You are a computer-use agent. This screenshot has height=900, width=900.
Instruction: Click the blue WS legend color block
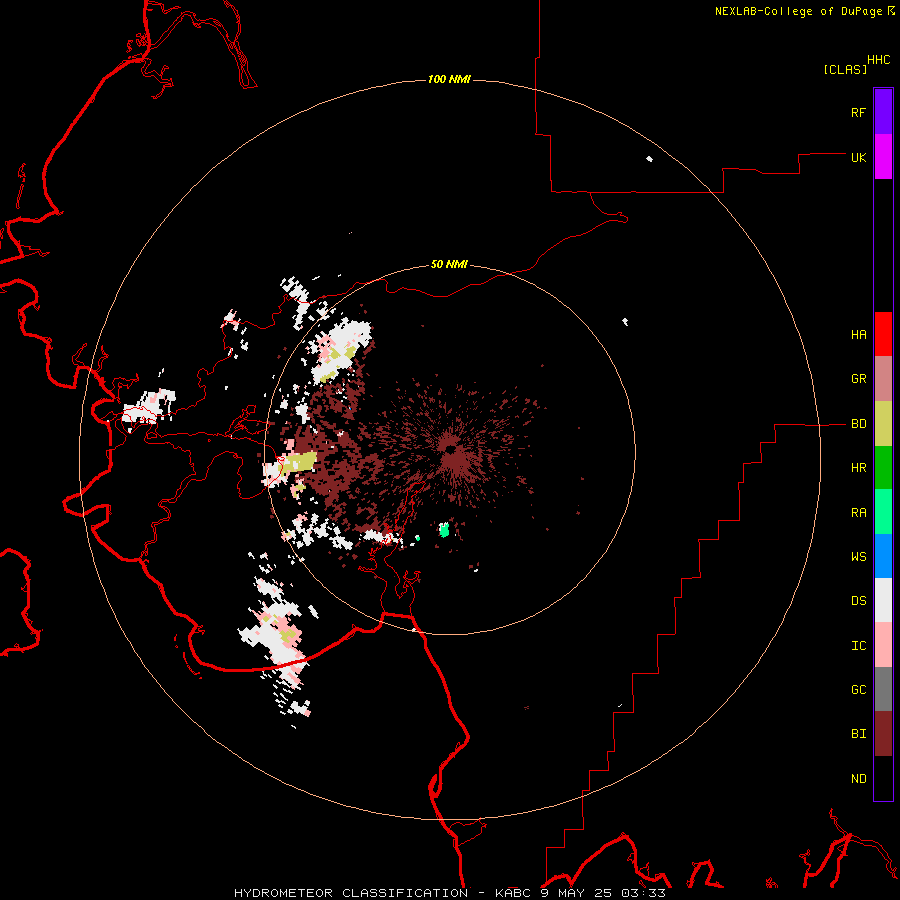click(x=883, y=556)
